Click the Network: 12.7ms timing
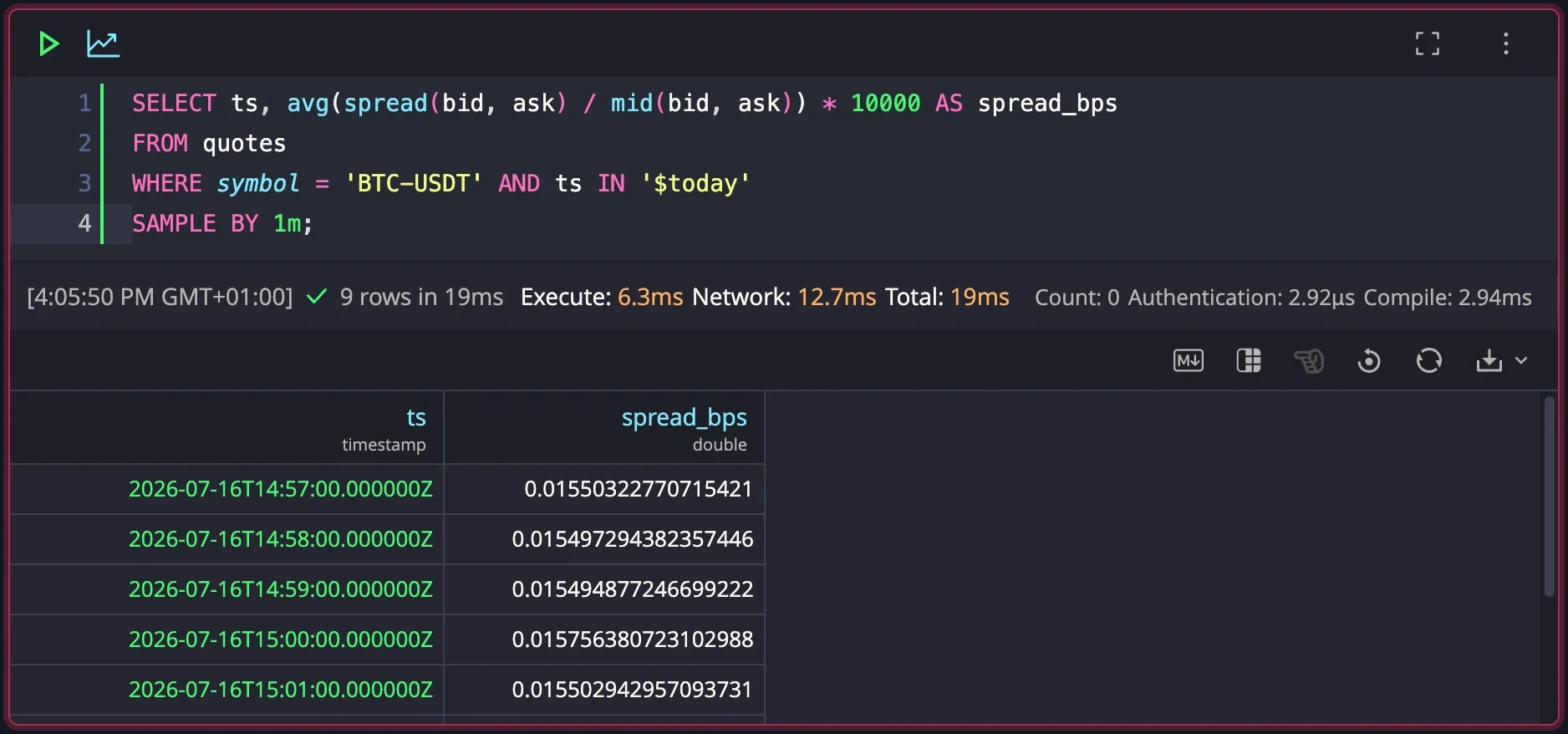Viewport: 1568px width, 734px height. (x=784, y=297)
